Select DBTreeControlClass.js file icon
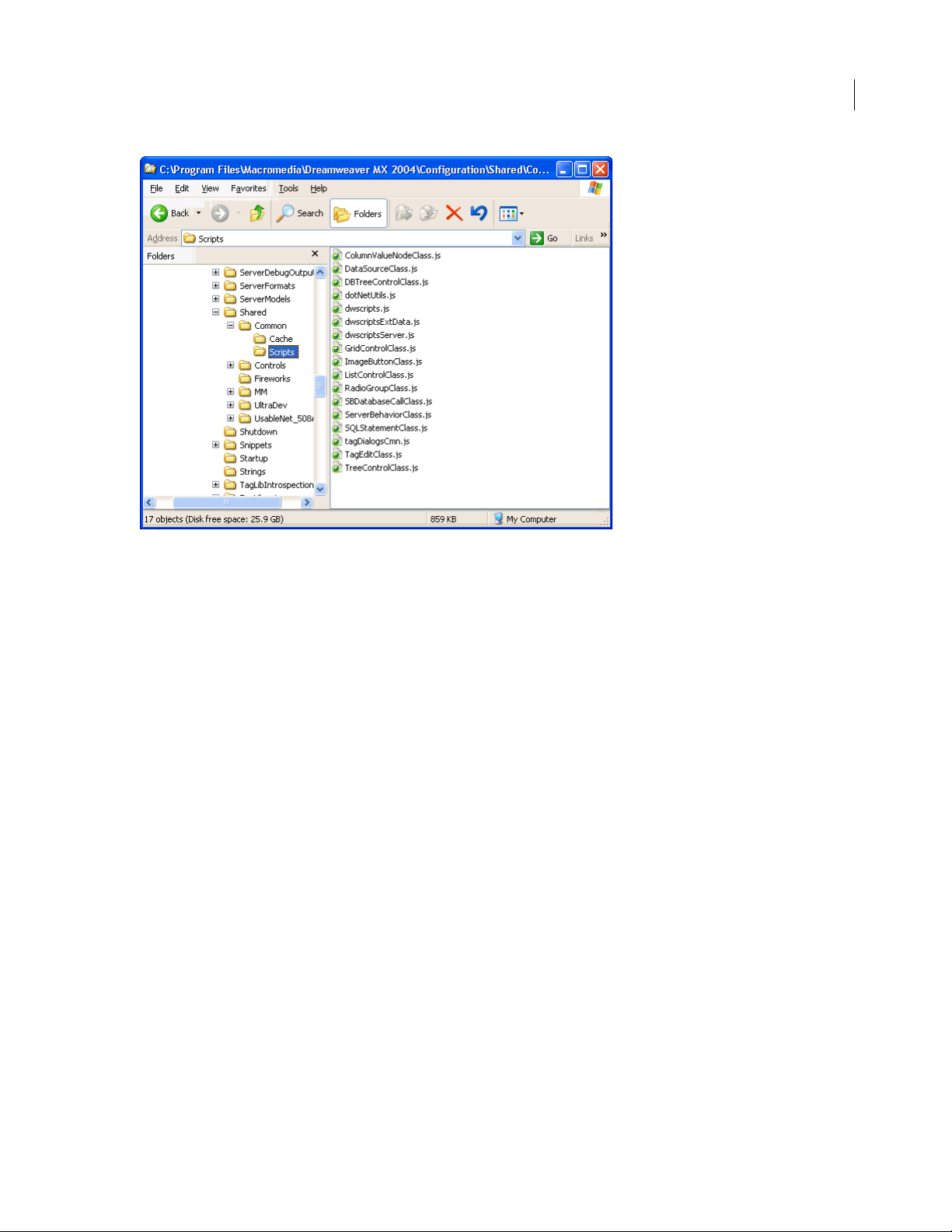Screen dimensions: 952x1232 click(337, 282)
